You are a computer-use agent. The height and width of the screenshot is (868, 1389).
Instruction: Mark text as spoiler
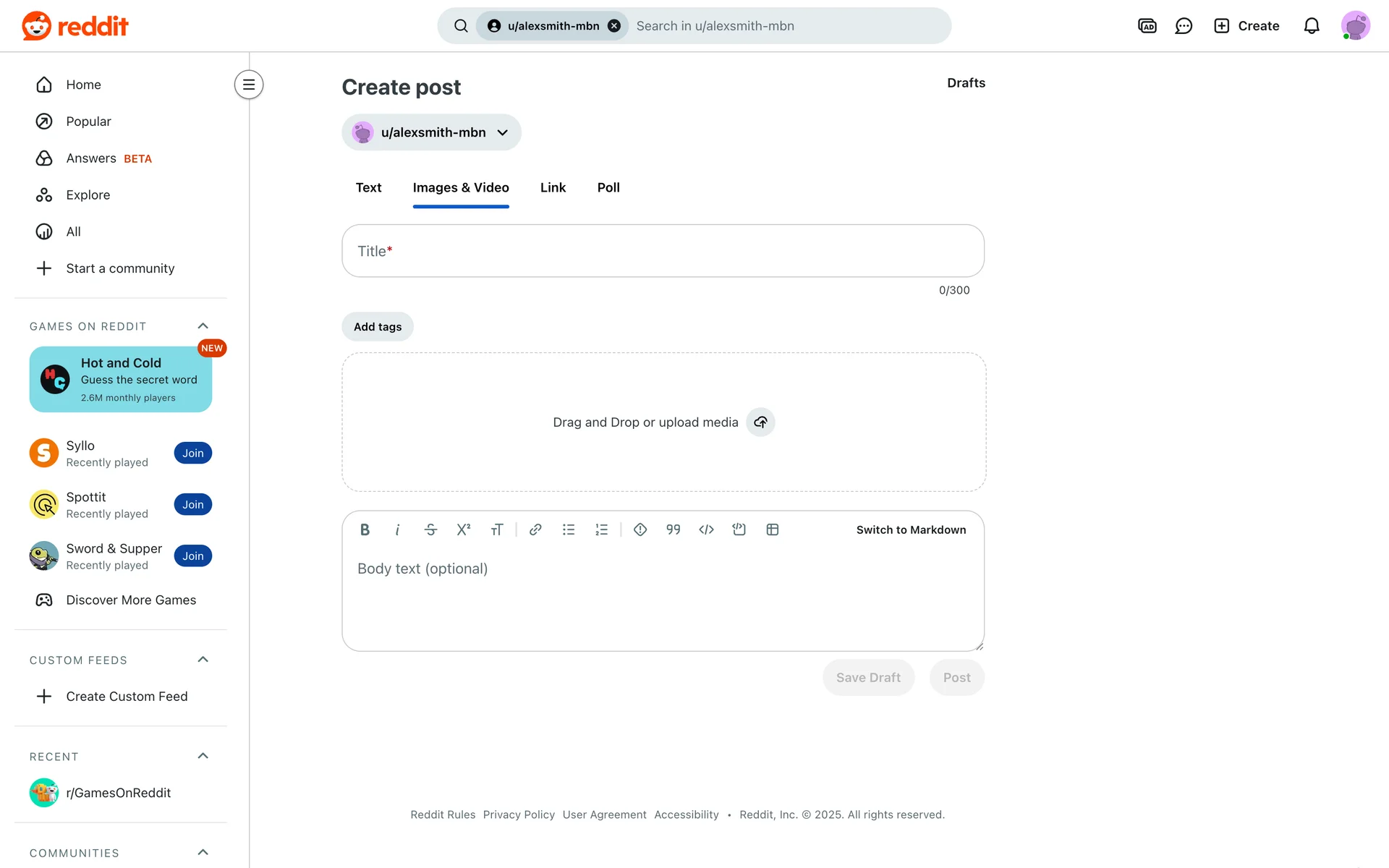[640, 530]
